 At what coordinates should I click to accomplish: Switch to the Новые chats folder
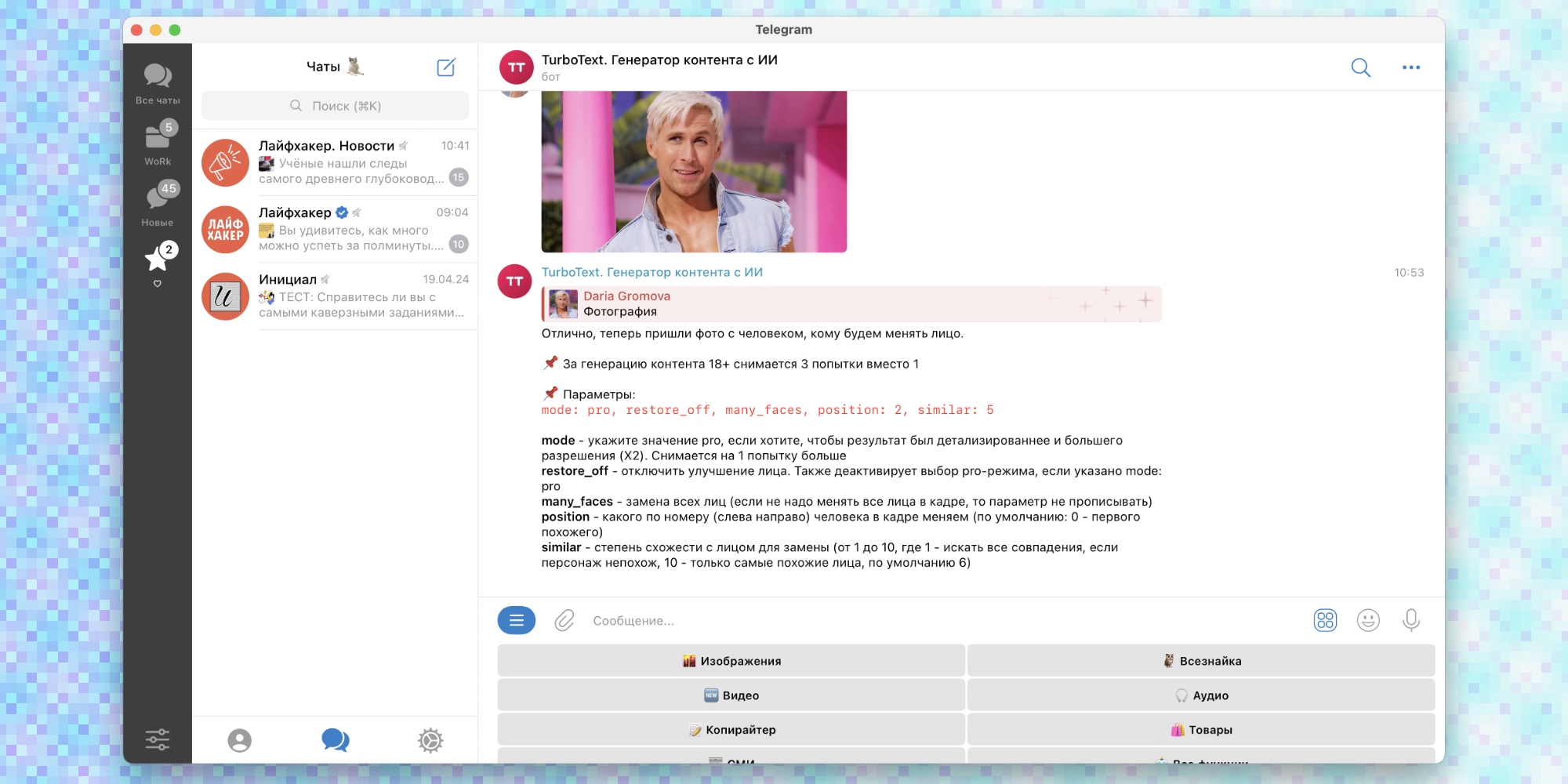(157, 203)
